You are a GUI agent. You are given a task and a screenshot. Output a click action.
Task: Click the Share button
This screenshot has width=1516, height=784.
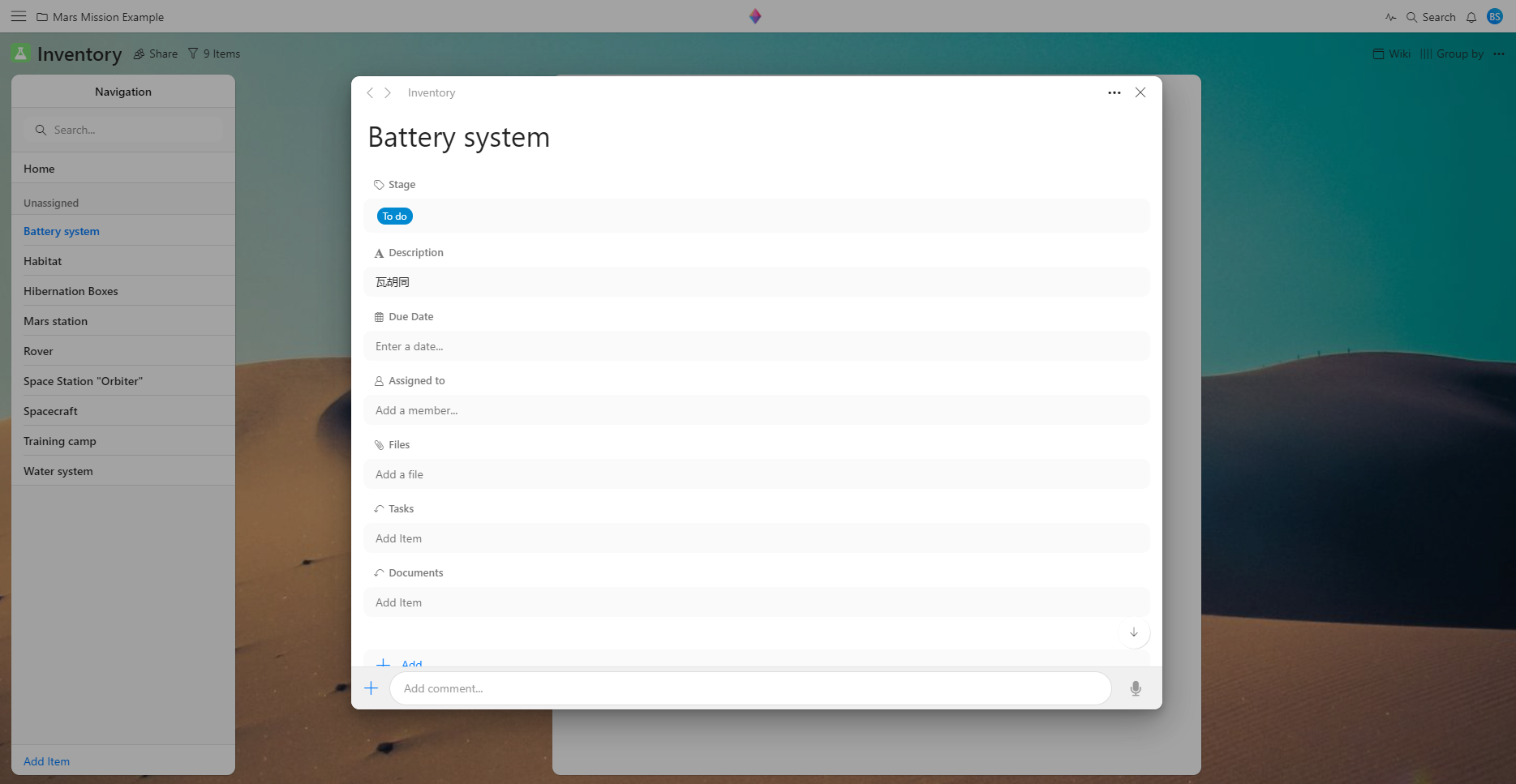click(156, 54)
